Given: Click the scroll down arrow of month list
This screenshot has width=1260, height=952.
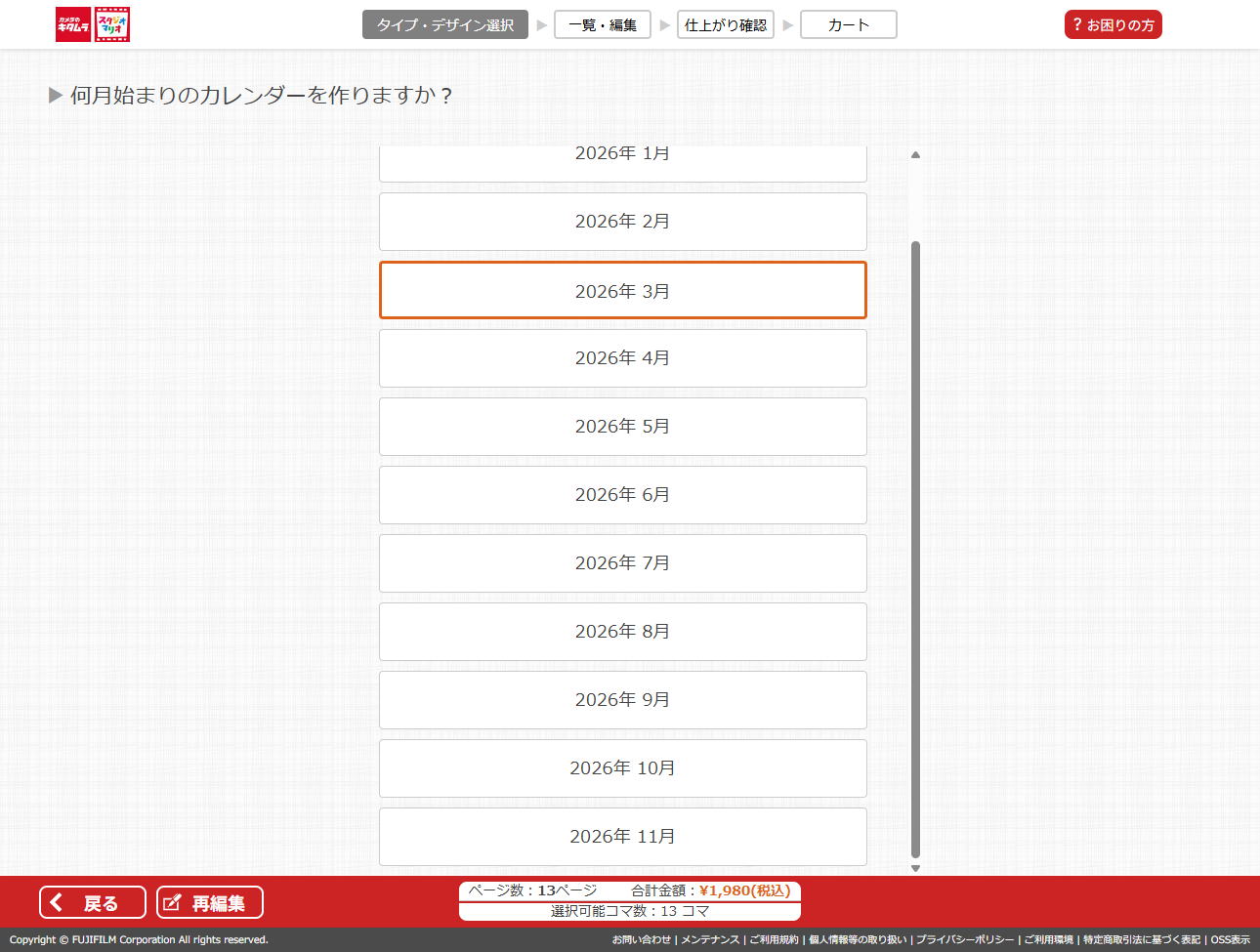Looking at the screenshot, I should tap(915, 868).
